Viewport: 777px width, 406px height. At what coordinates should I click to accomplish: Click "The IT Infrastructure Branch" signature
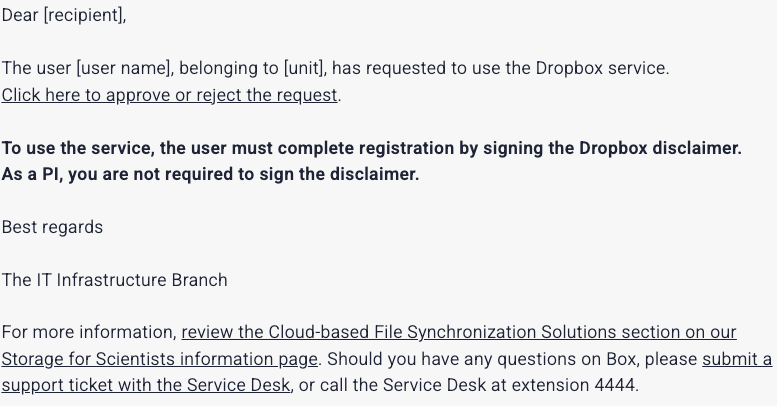point(114,280)
